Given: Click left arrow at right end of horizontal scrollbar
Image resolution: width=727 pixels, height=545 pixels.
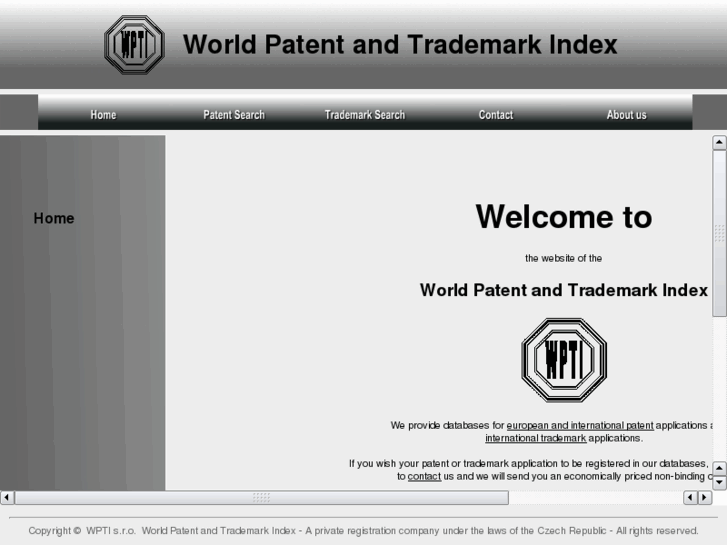Looking at the screenshot, I should pos(690,497).
